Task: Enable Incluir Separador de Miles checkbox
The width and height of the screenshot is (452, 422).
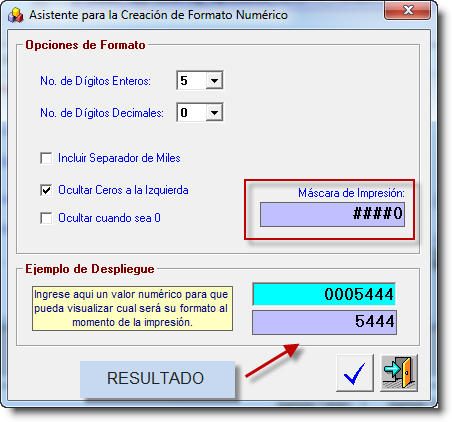Action: (x=46, y=158)
